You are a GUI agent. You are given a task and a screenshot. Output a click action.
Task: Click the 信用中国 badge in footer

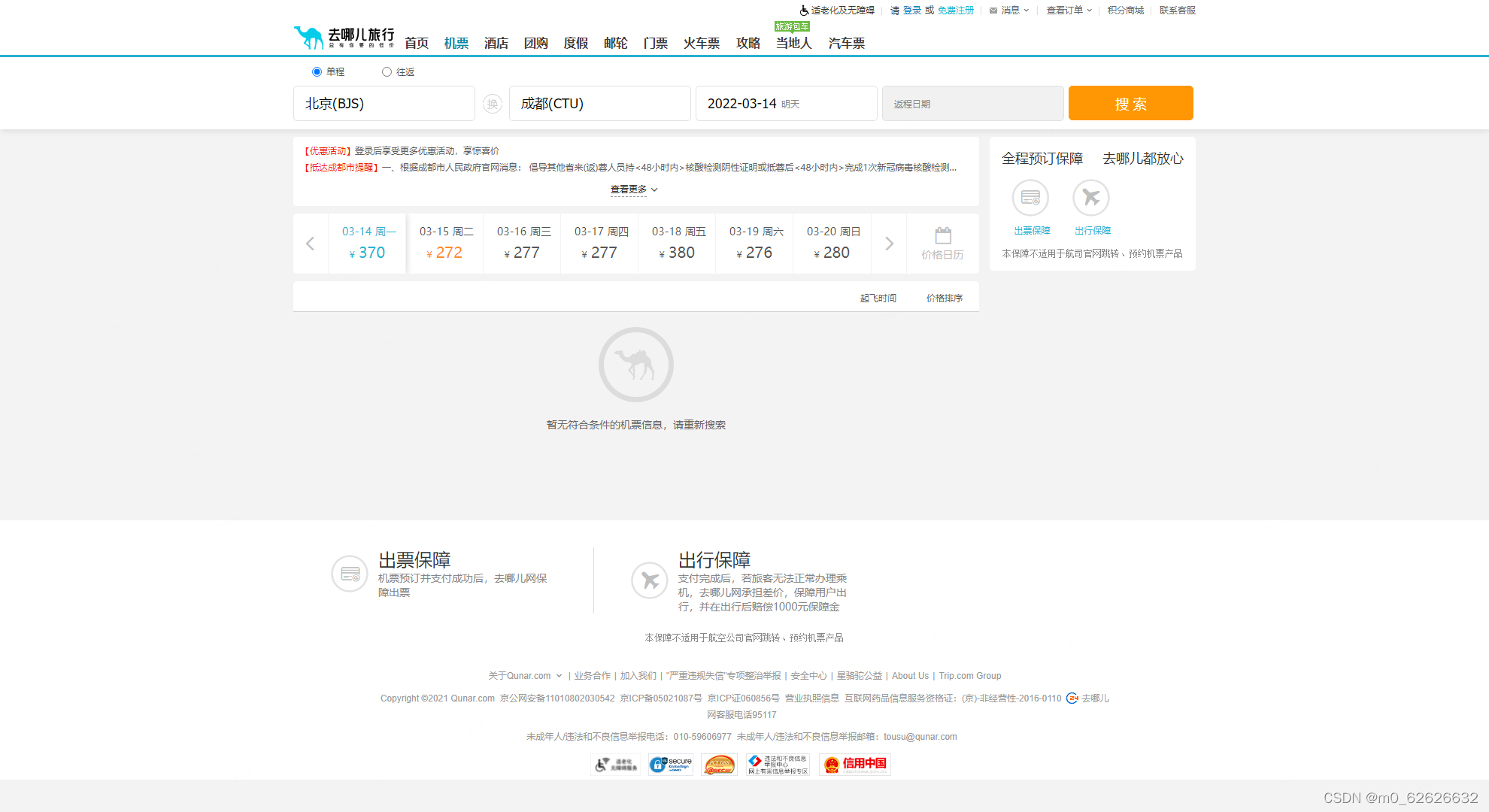tap(855, 765)
